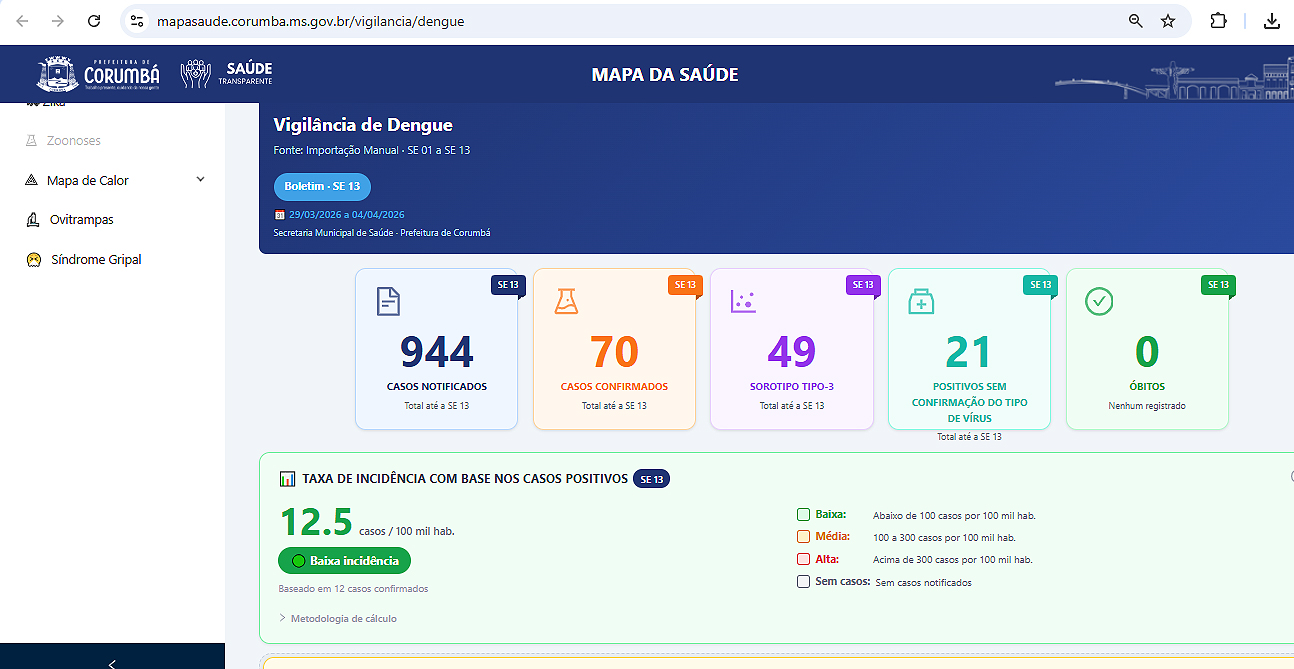Click the red Alta legend square

(803, 560)
